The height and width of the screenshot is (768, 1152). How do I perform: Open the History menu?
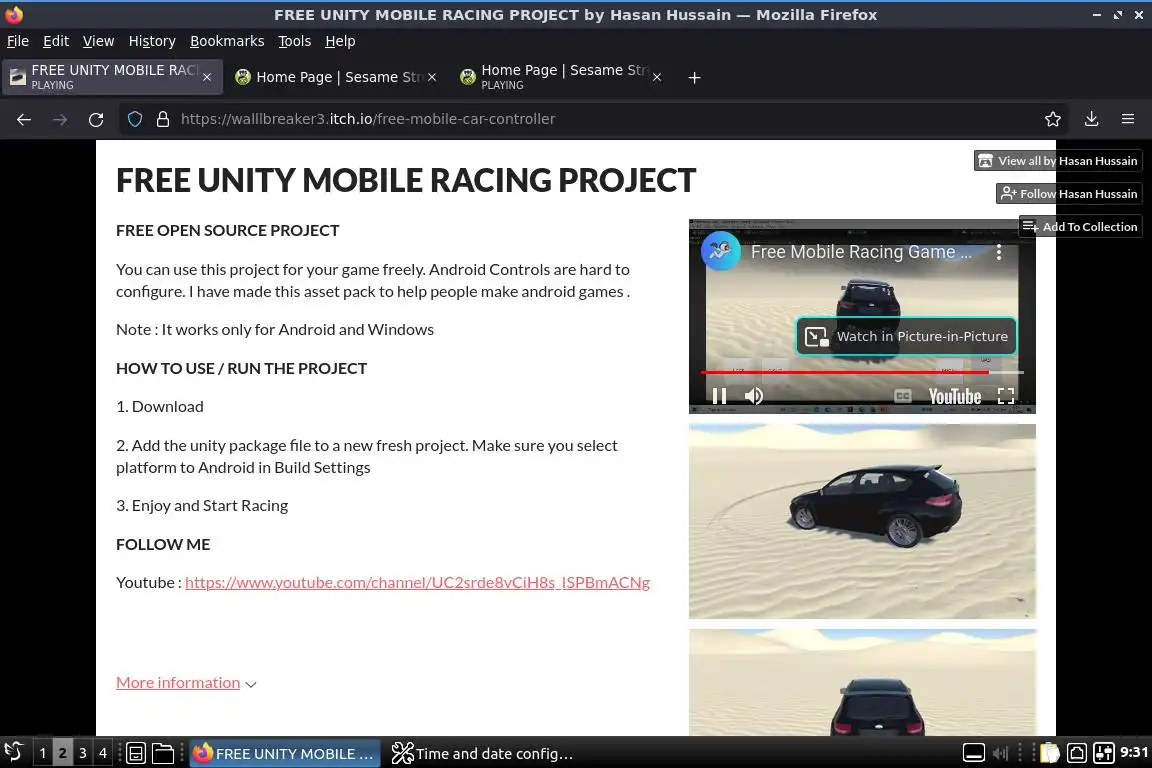tap(152, 41)
